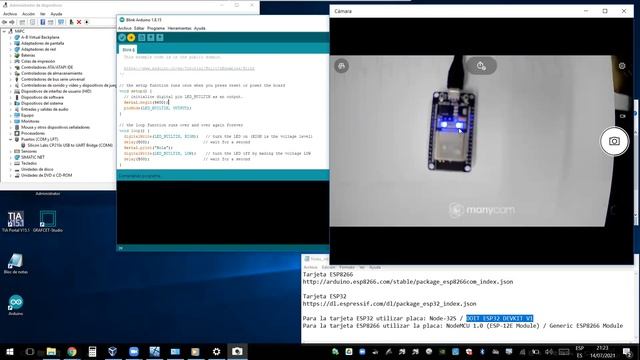Image resolution: width=640 pixels, height=360 pixels.
Task: Click highlighted DOIT ESP32 DEVKIT V1 text
Action: click(x=500, y=318)
